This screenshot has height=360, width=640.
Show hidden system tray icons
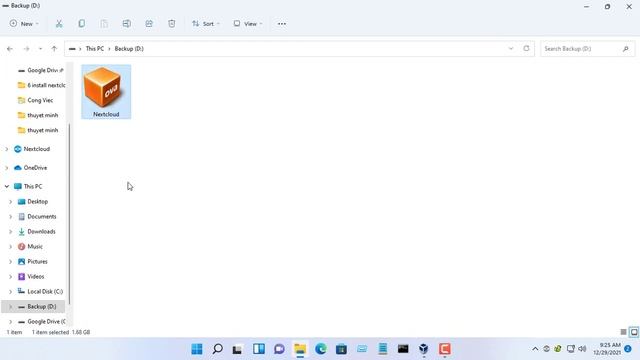535,349
